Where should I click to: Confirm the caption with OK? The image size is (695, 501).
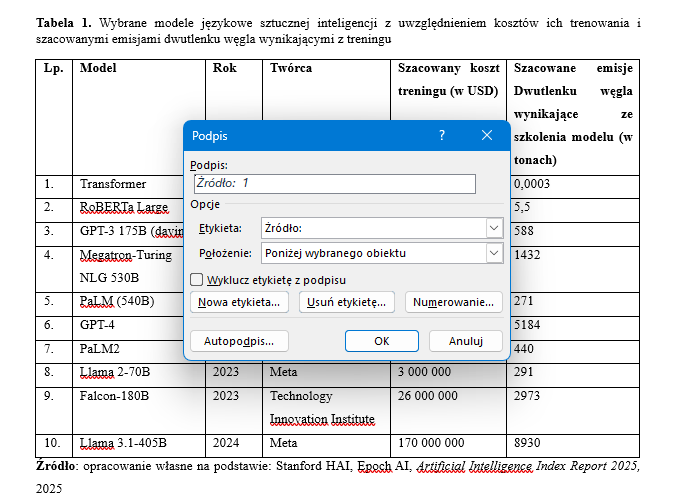coord(381,341)
